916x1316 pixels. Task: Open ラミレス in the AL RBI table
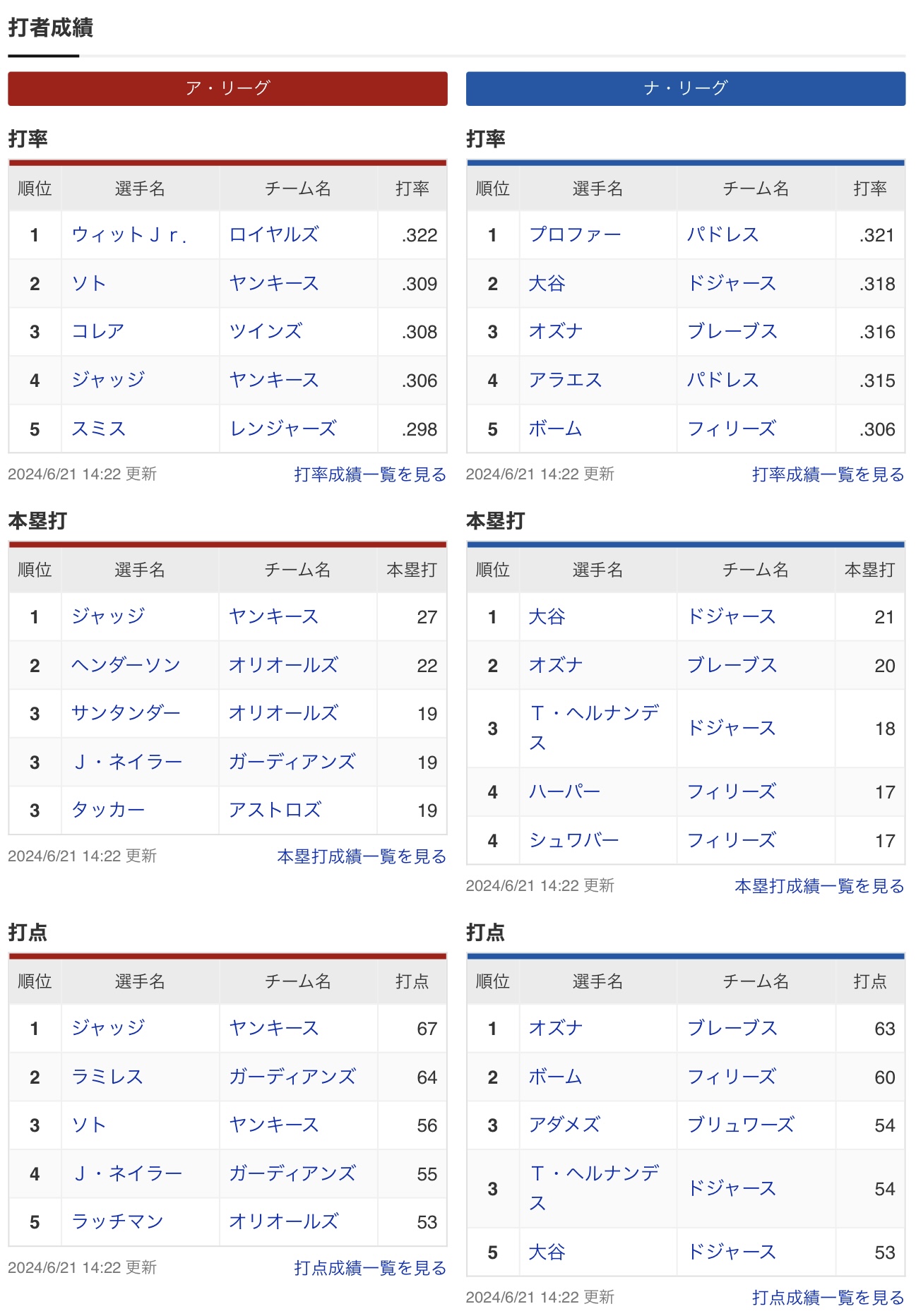[x=107, y=1077]
